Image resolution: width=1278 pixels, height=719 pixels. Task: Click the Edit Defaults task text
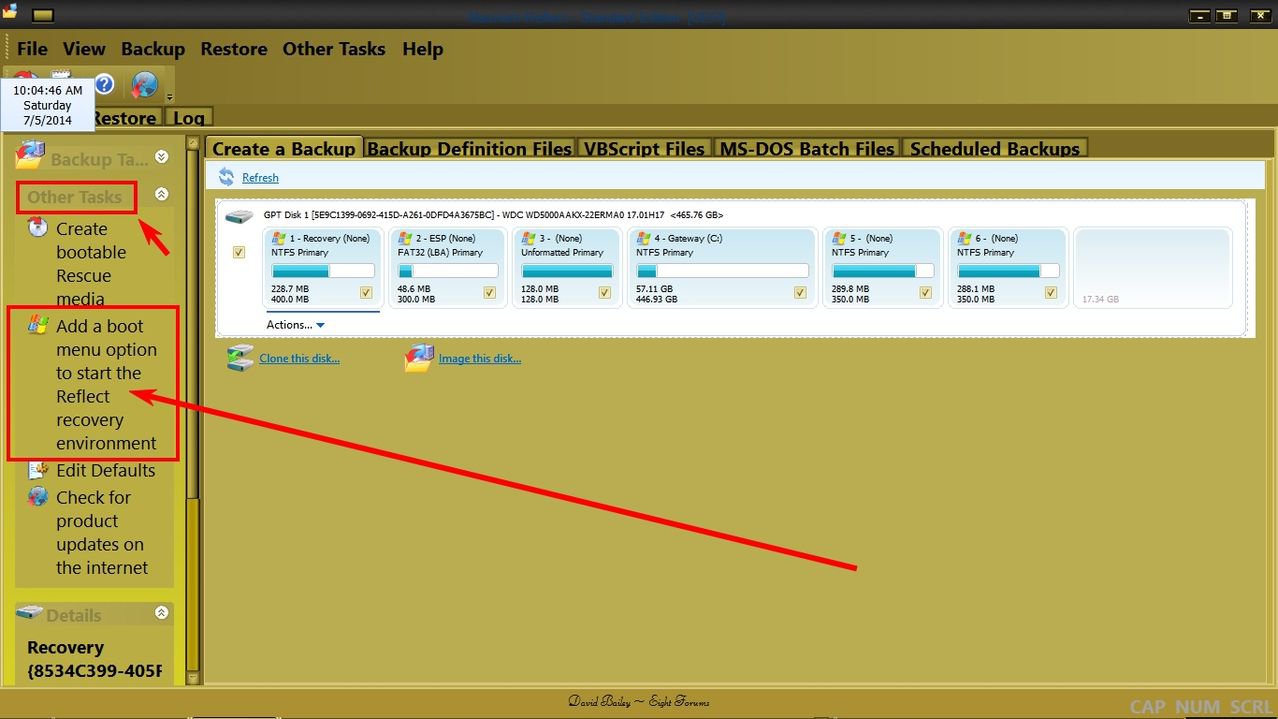coord(106,470)
